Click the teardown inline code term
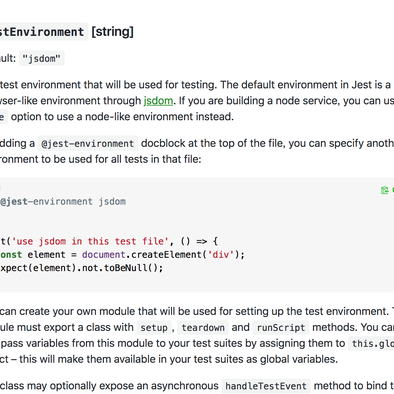This screenshot has height=394, width=394. (x=203, y=328)
